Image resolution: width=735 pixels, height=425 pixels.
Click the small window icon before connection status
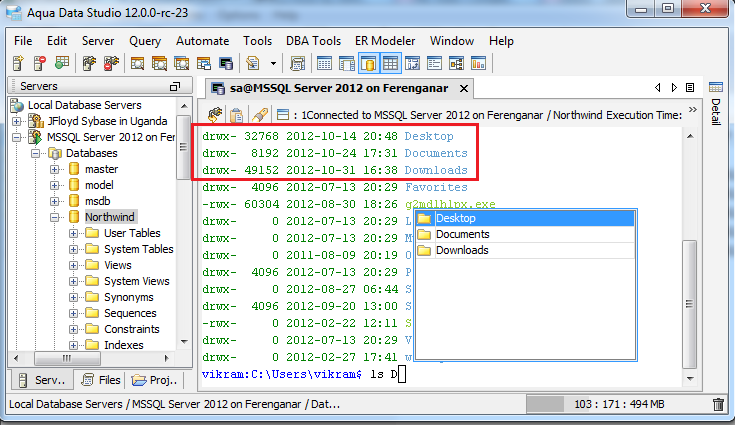coord(283,114)
